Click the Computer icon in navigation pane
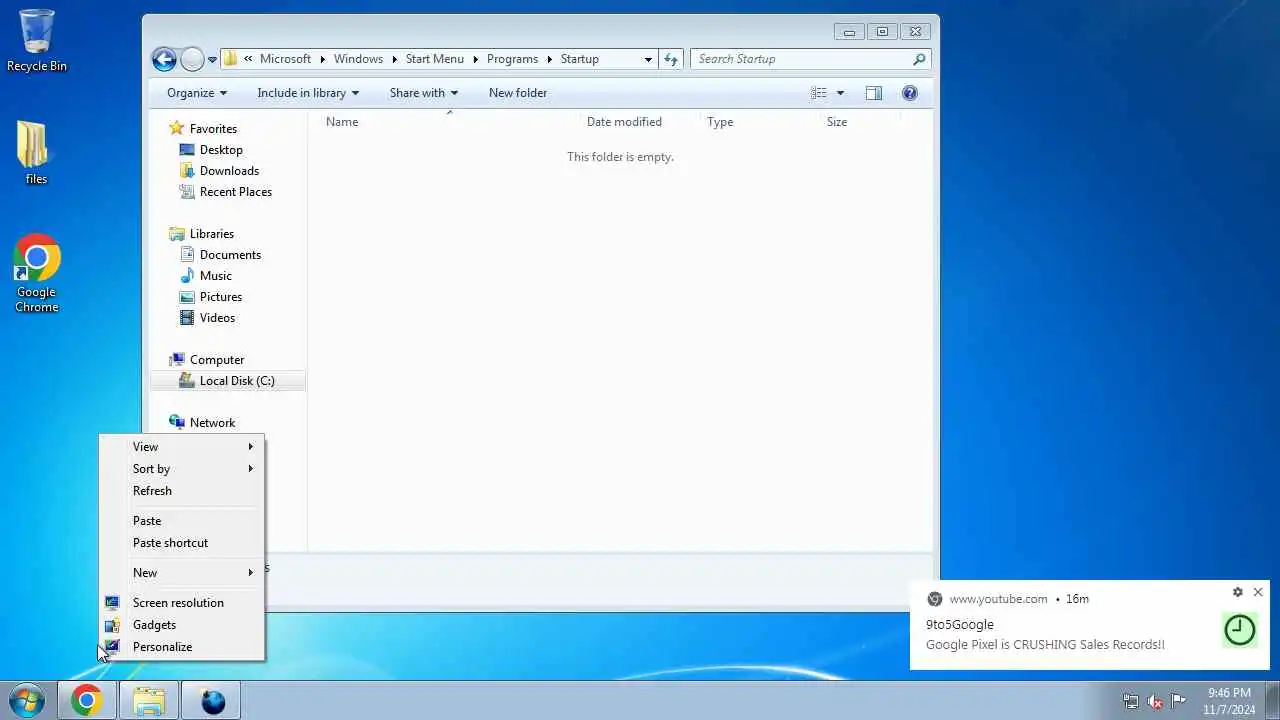Image resolution: width=1280 pixels, height=720 pixels. pyautogui.click(x=177, y=360)
